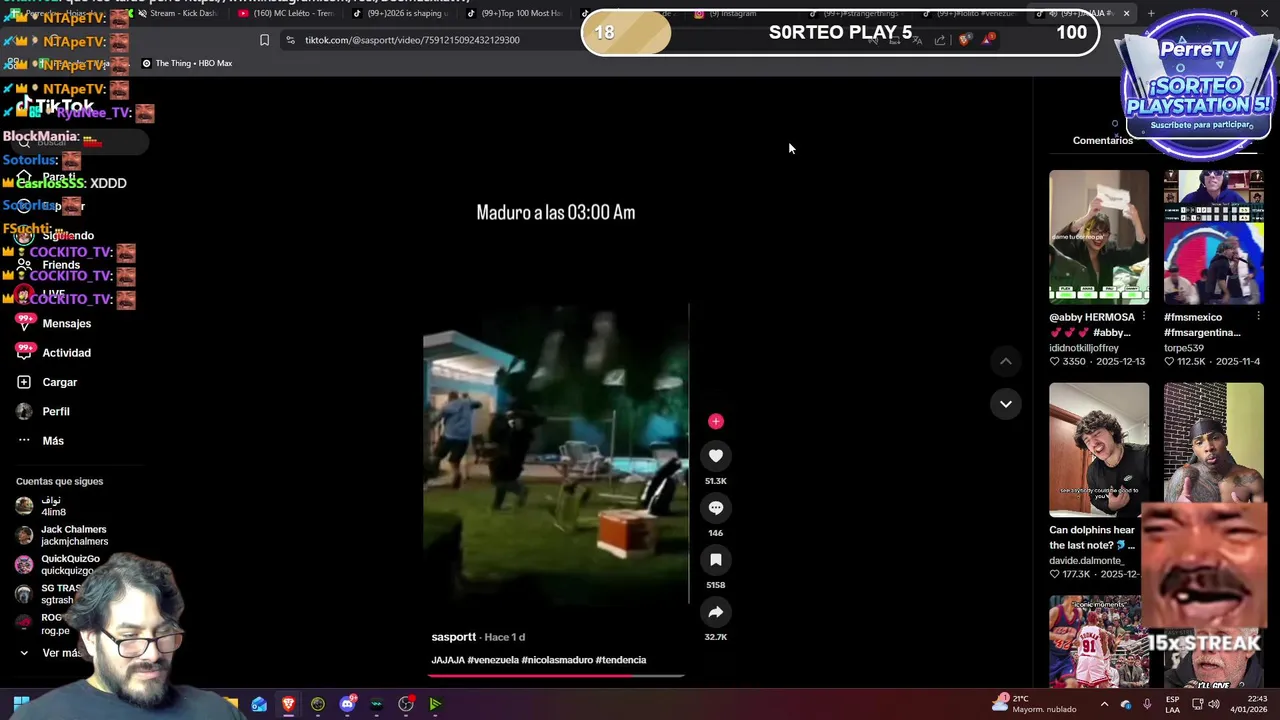The width and height of the screenshot is (1280, 720).
Task: Show hidden system tray icons
Action: tap(1105, 704)
